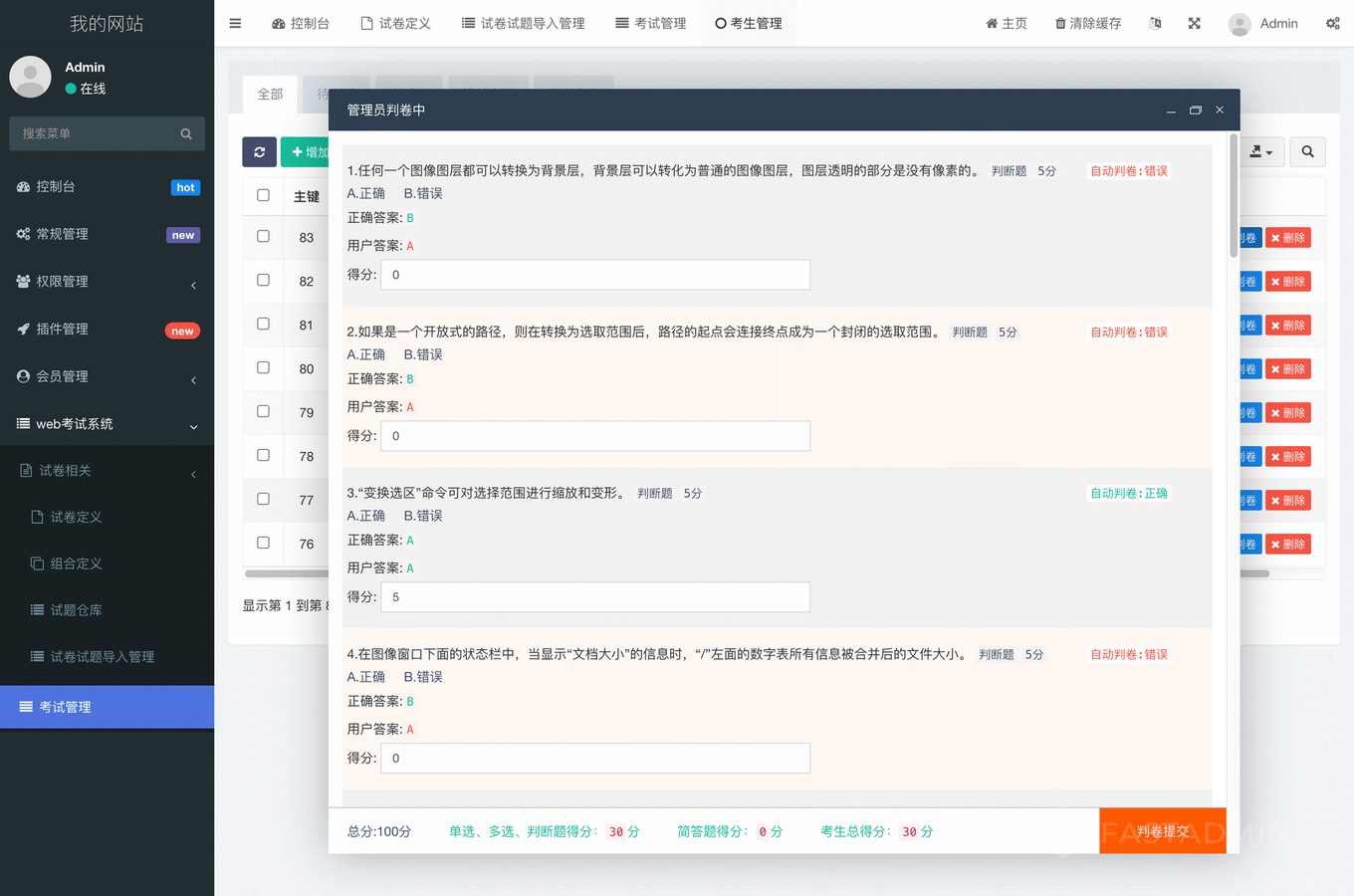Tick the checkbox for row 83
The height and width of the screenshot is (896, 1354).
tap(263, 237)
